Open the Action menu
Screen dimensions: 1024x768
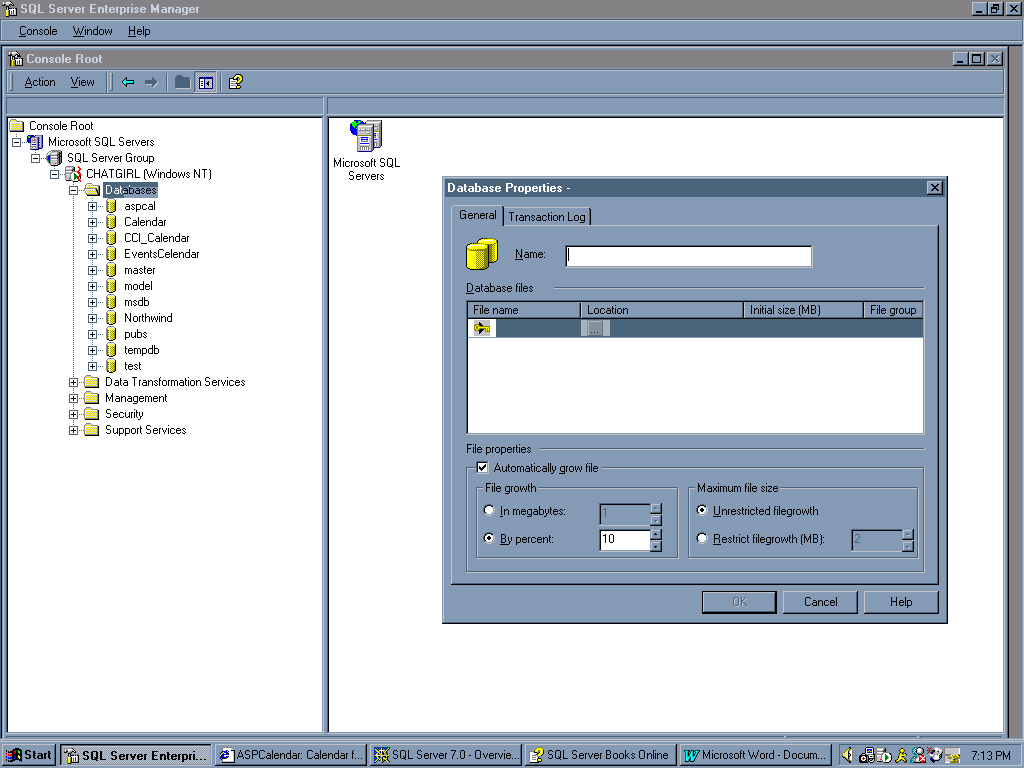point(40,82)
